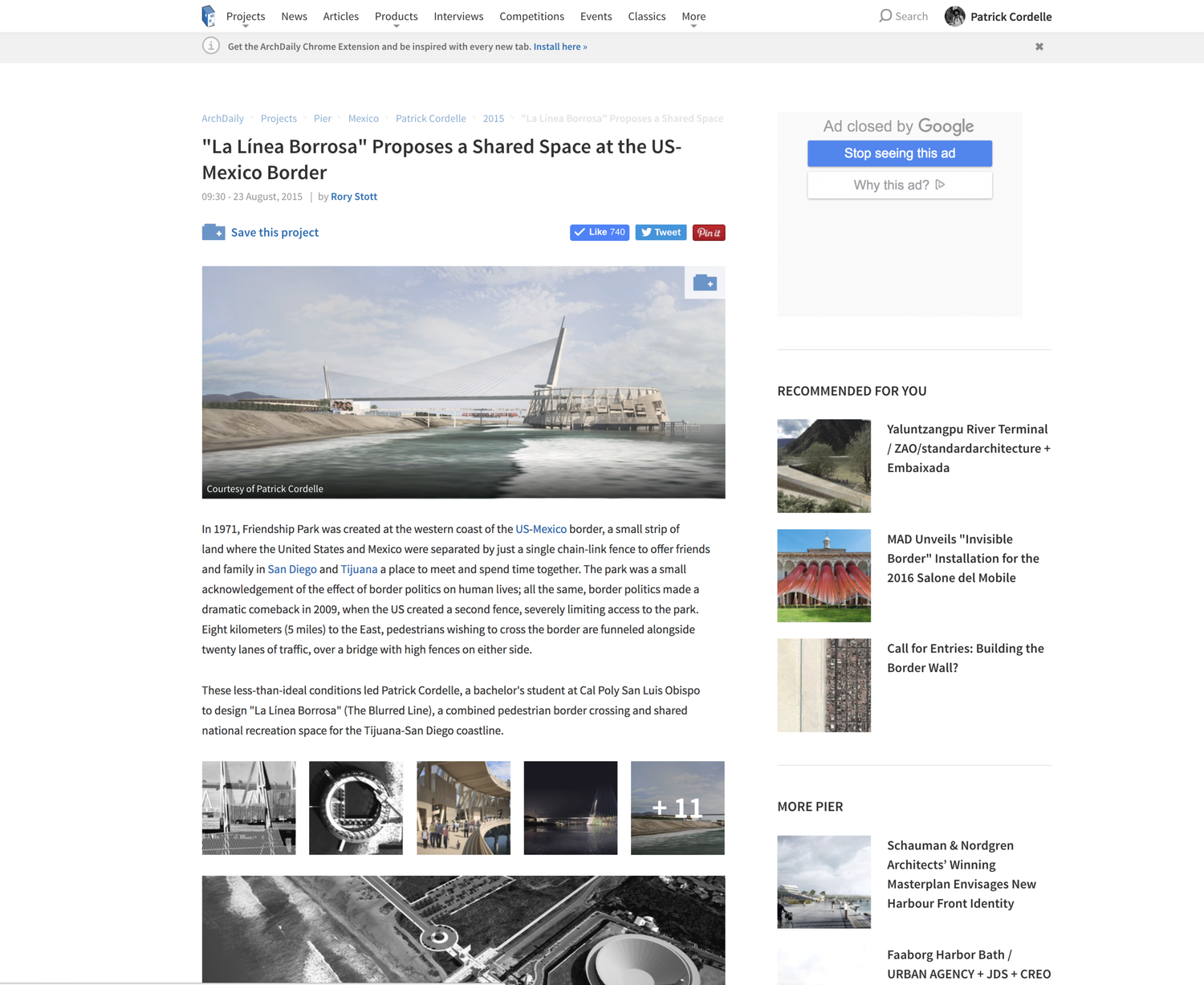This screenshot has width=1204, height=985.
Task: Open the main bridge render image
Action: click(x=463, y=382)
